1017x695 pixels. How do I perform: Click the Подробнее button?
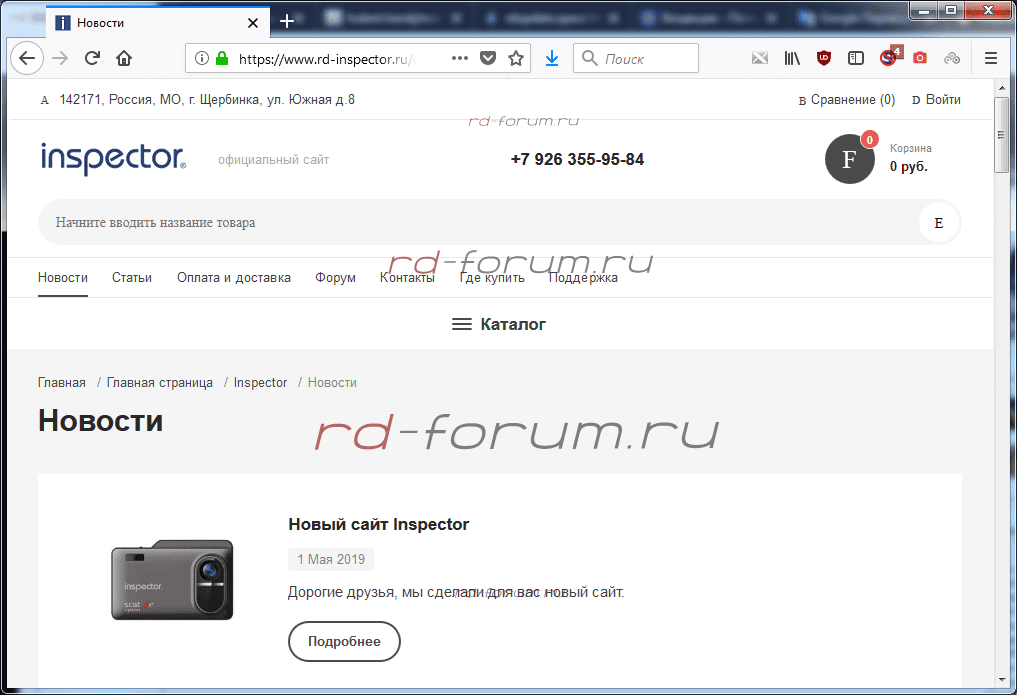(x=344, y=641)
